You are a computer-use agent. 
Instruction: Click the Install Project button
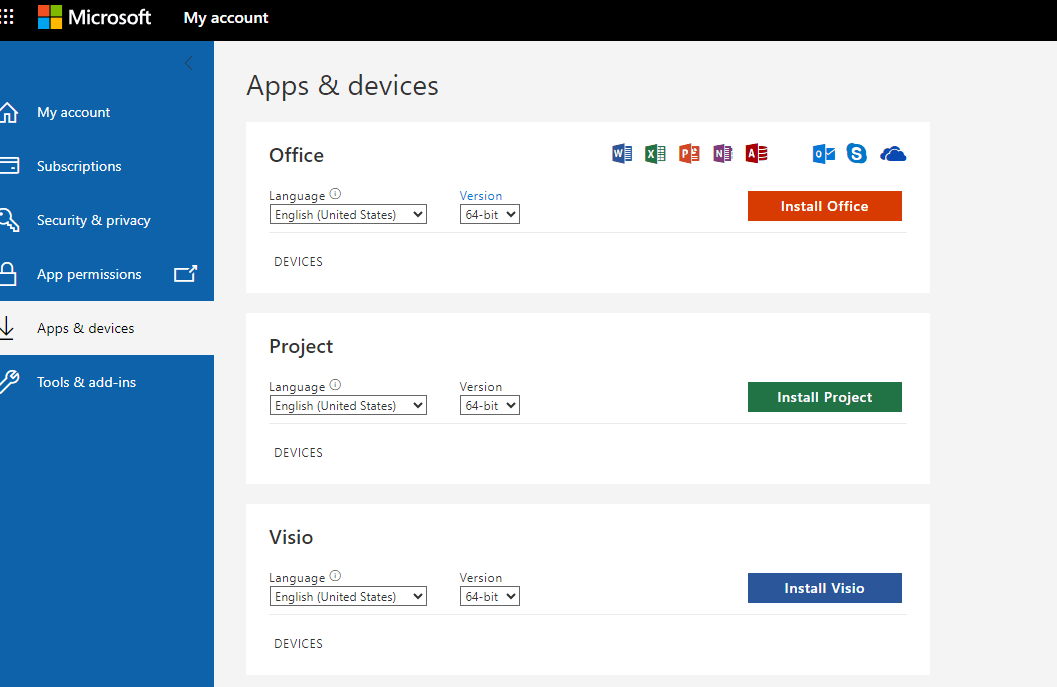pyautogui.click(x=824, y=397)
